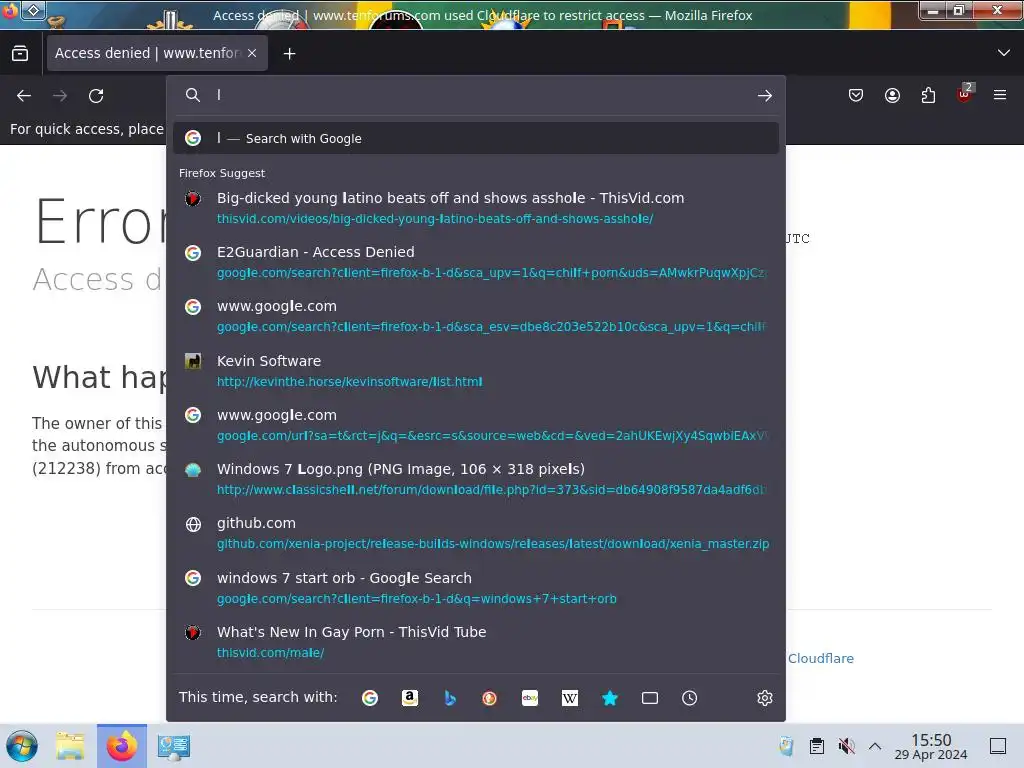The width and height of the screenshot is (1024, 768).
Task: Reload the current page
Action: pos(96,96)
